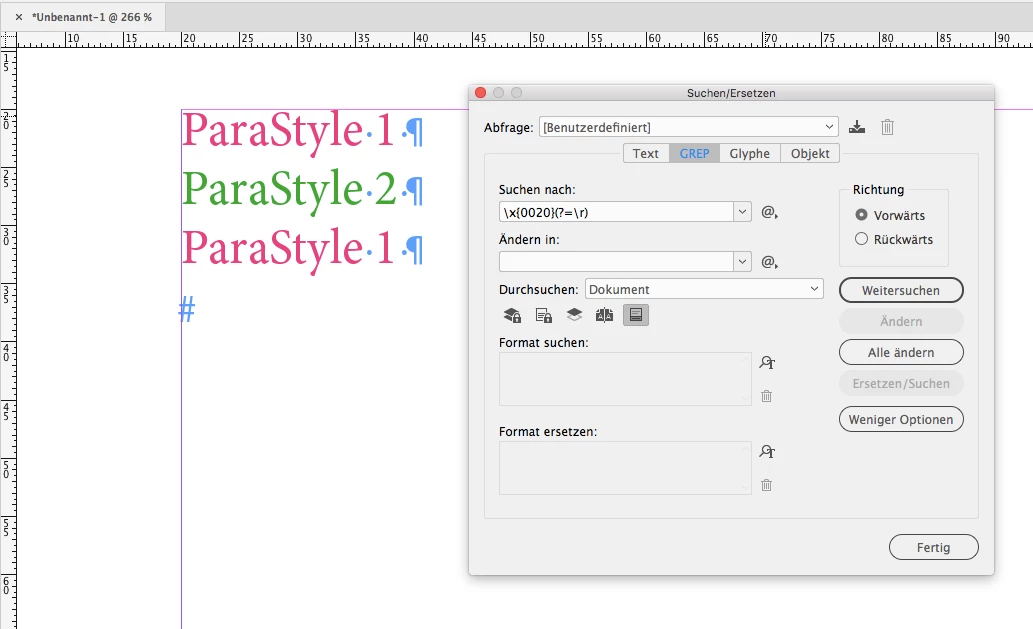Screen dimensions: 1033x629
Task: Click the Format ersetzen box
Action: click(625, 468)
